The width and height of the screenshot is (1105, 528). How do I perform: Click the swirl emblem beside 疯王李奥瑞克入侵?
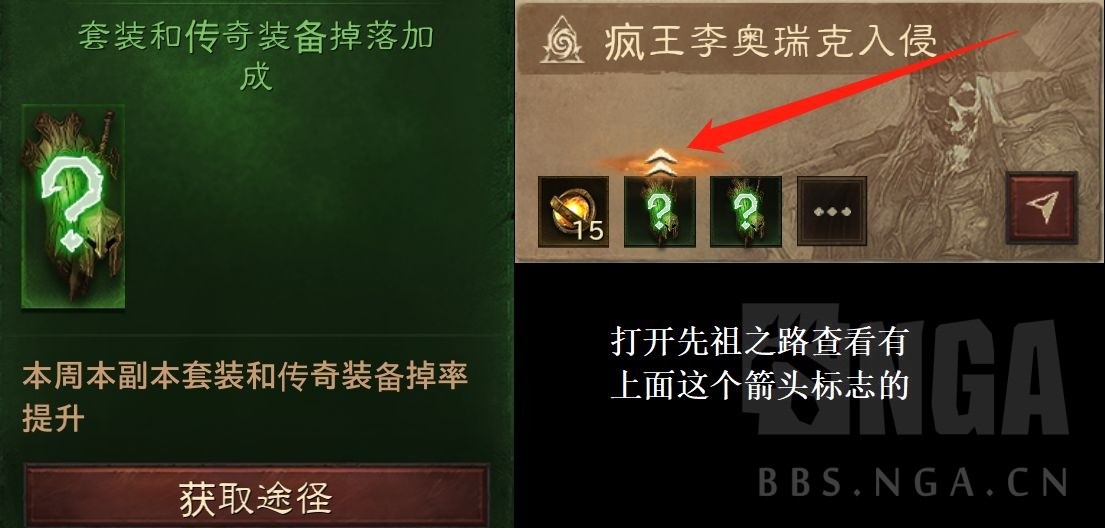click(562, 42)
